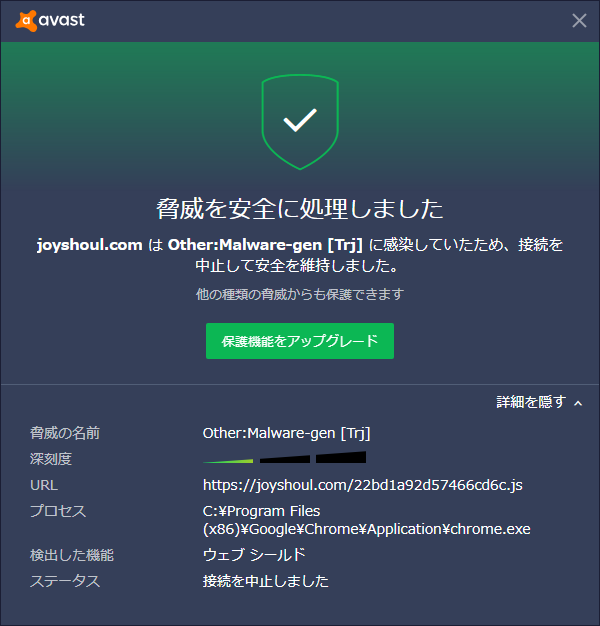Image resolution: width=600 pixels, height=626 pixels.
Task: Click the chrome.exe process path text
Action: [366, 520]
